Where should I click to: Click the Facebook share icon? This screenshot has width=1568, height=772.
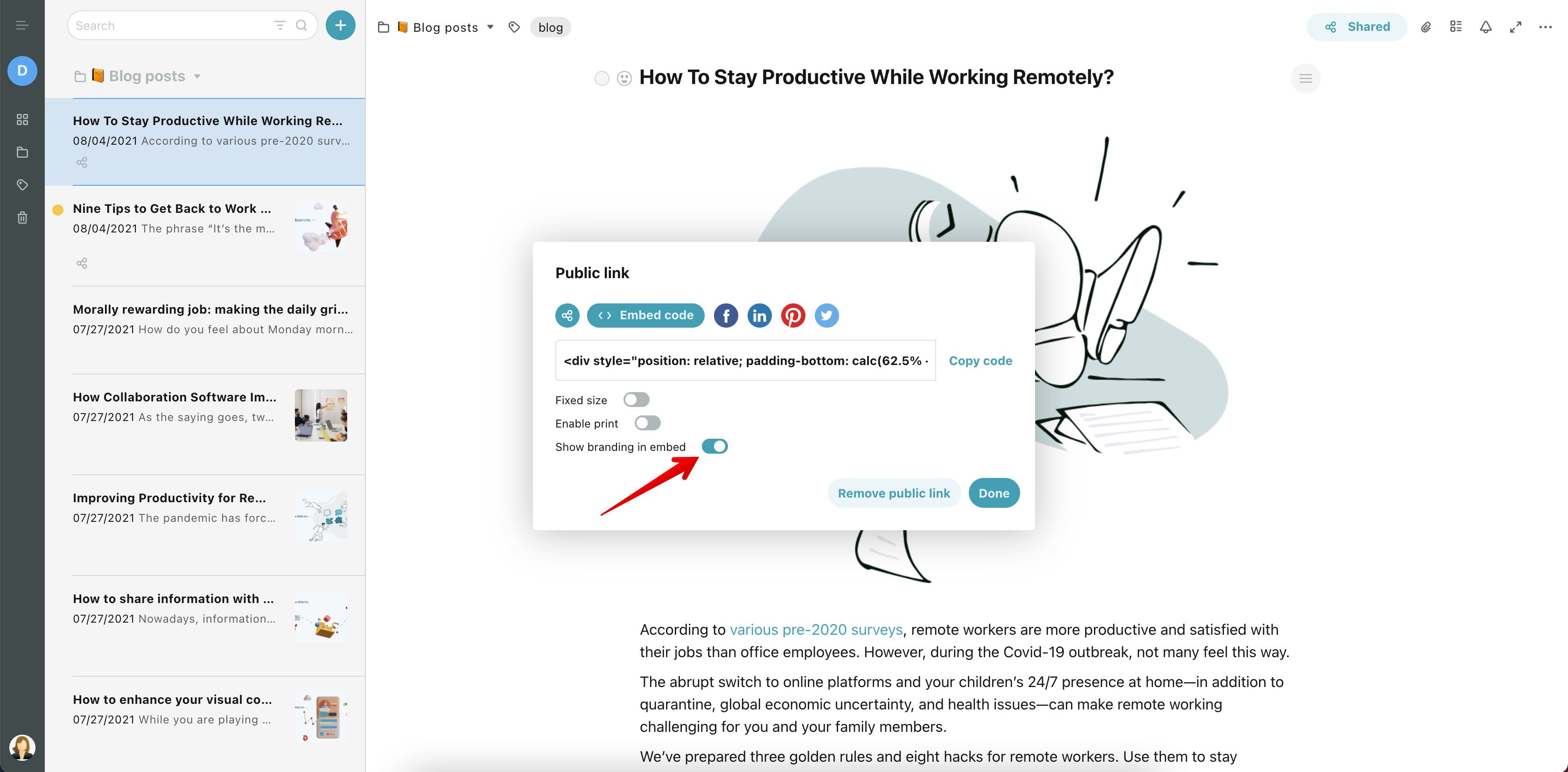click(x=727, y=315)
